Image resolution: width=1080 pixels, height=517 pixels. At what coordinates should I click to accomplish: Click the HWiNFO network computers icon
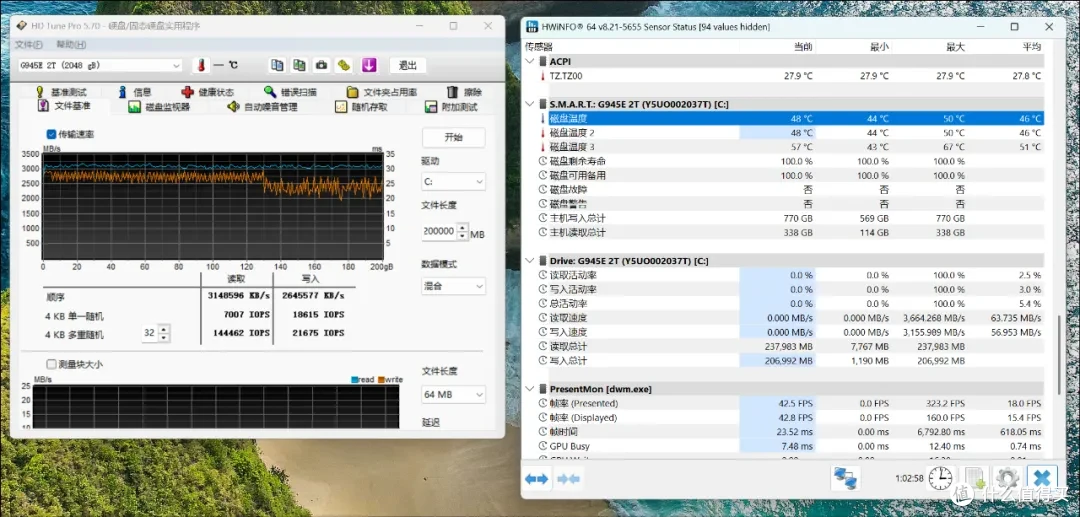845,478
